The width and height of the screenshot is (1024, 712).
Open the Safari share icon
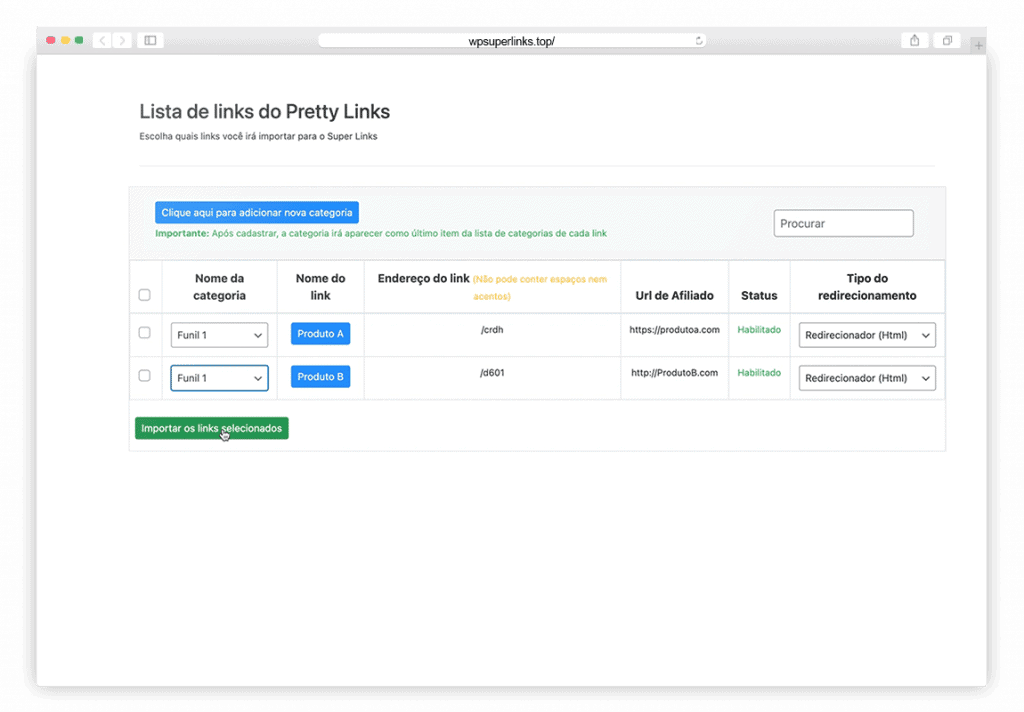click(x=914, y=41)
